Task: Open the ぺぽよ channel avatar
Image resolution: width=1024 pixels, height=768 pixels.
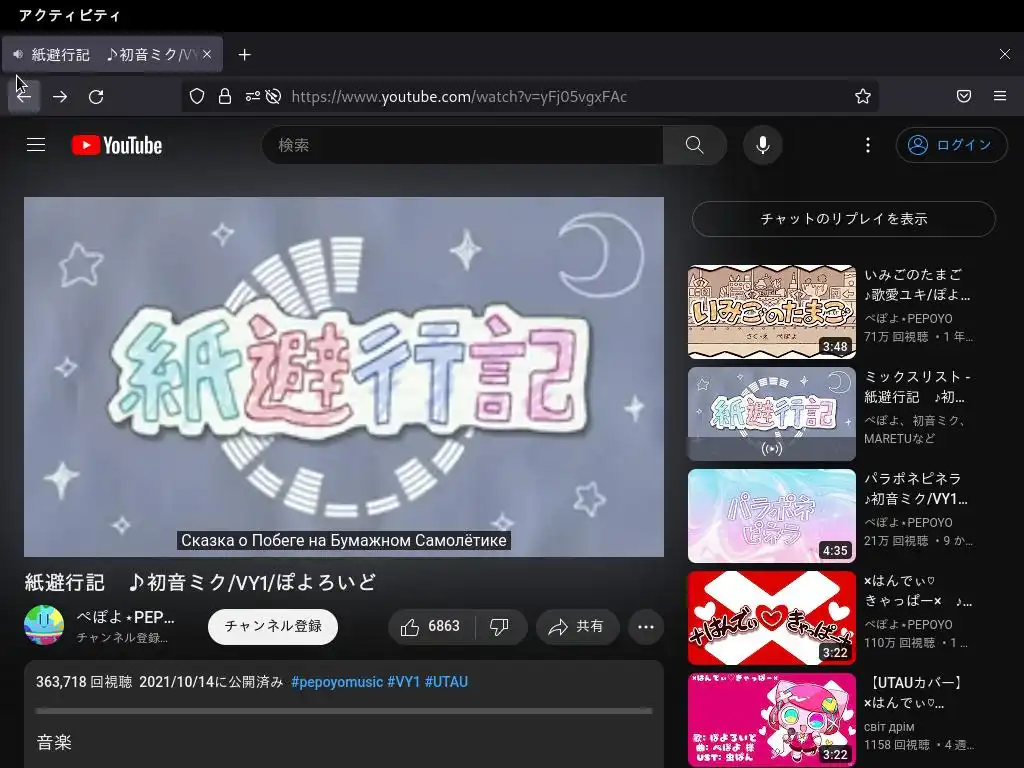Action: click(44, 625)
